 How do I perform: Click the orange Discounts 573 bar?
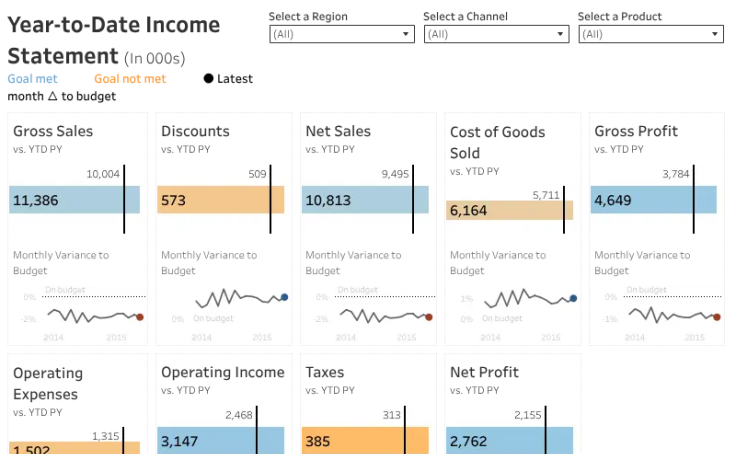pyautogui.click(x=221, y=200)
